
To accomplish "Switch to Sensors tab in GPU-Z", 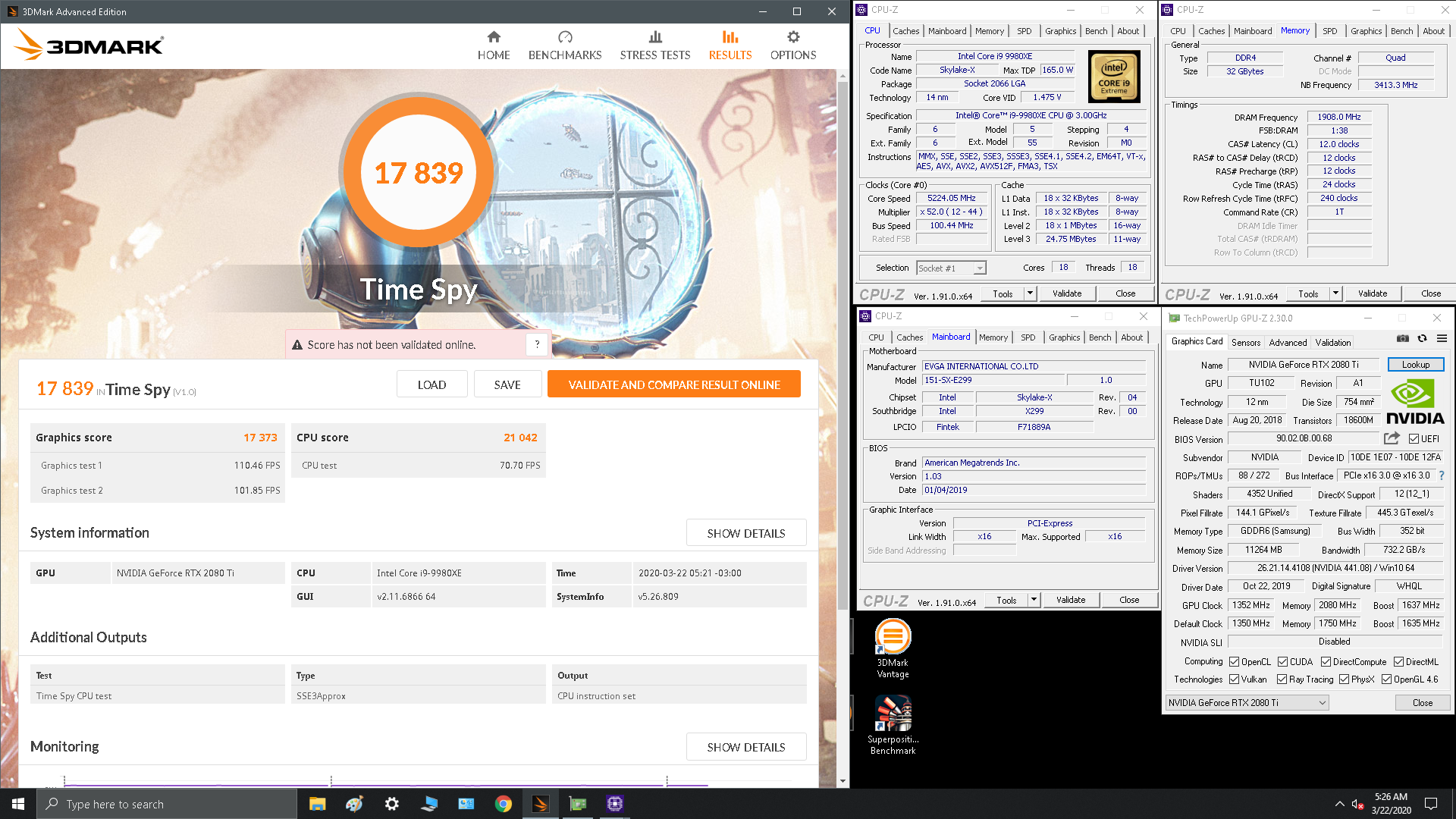I will (1245, 343).
